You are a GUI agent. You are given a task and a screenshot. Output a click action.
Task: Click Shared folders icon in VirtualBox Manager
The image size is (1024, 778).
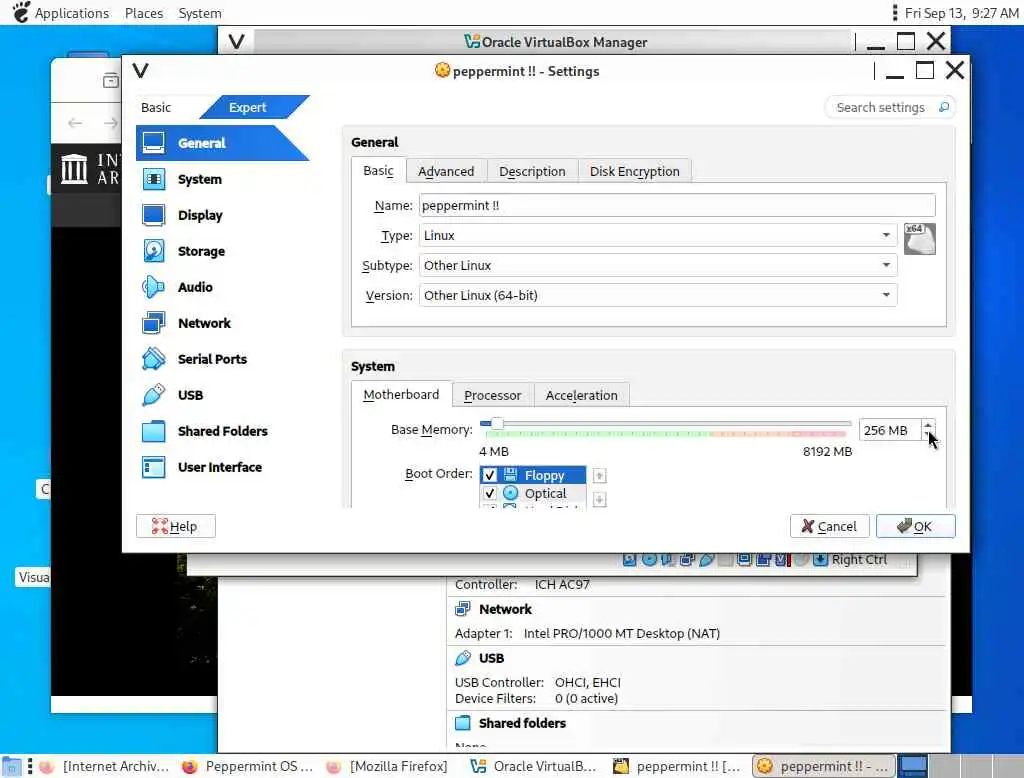[x=462, y=723]
